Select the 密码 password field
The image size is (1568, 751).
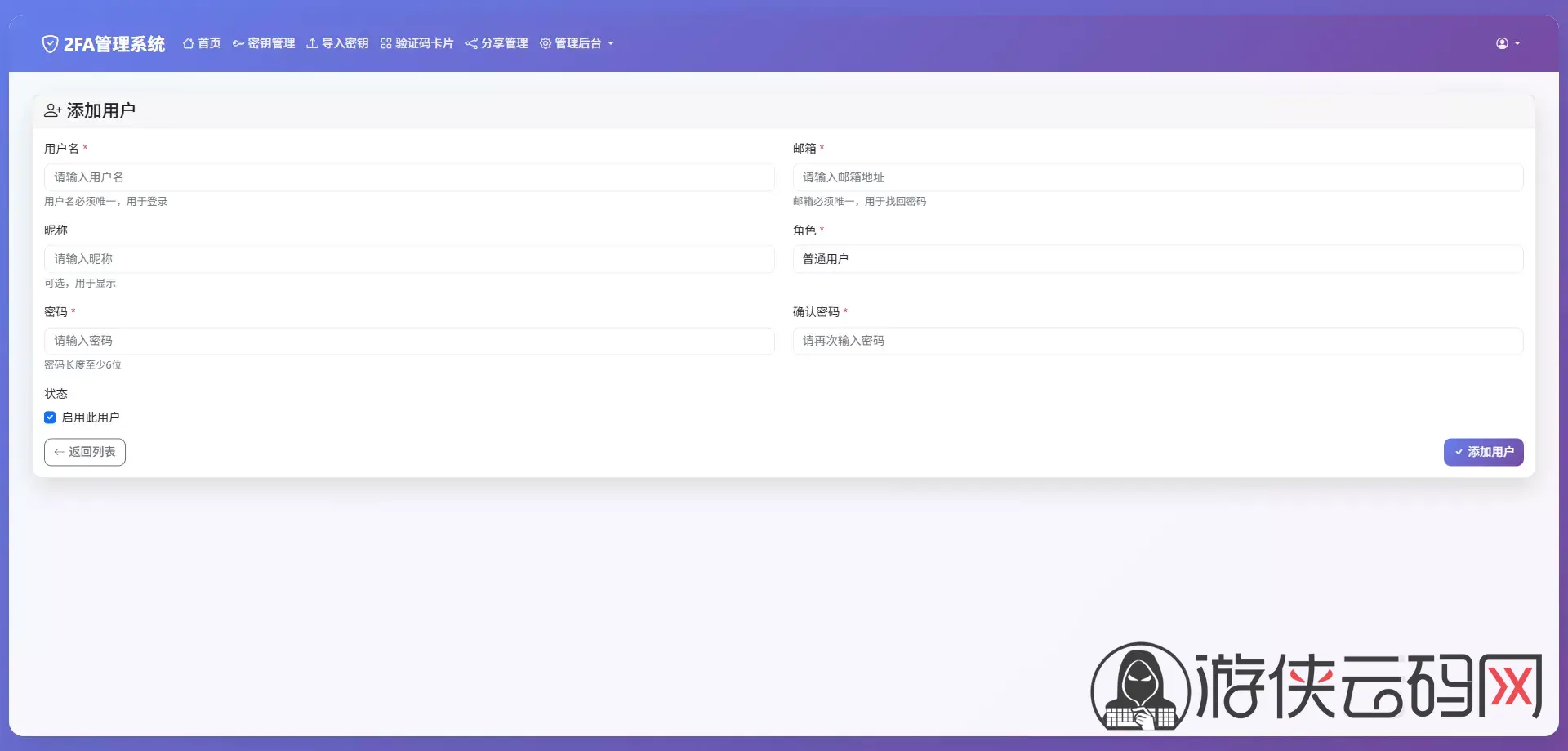409,341
